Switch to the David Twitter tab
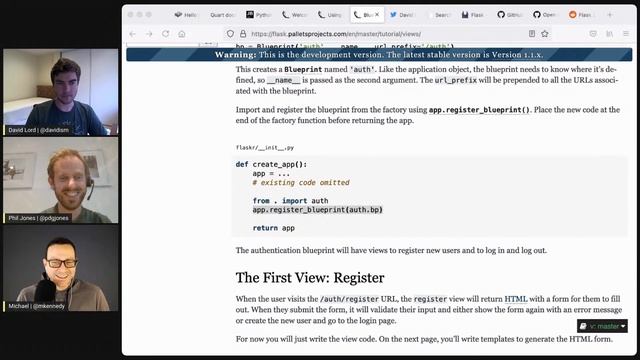 pyautogui.click(x=402, y=15)
